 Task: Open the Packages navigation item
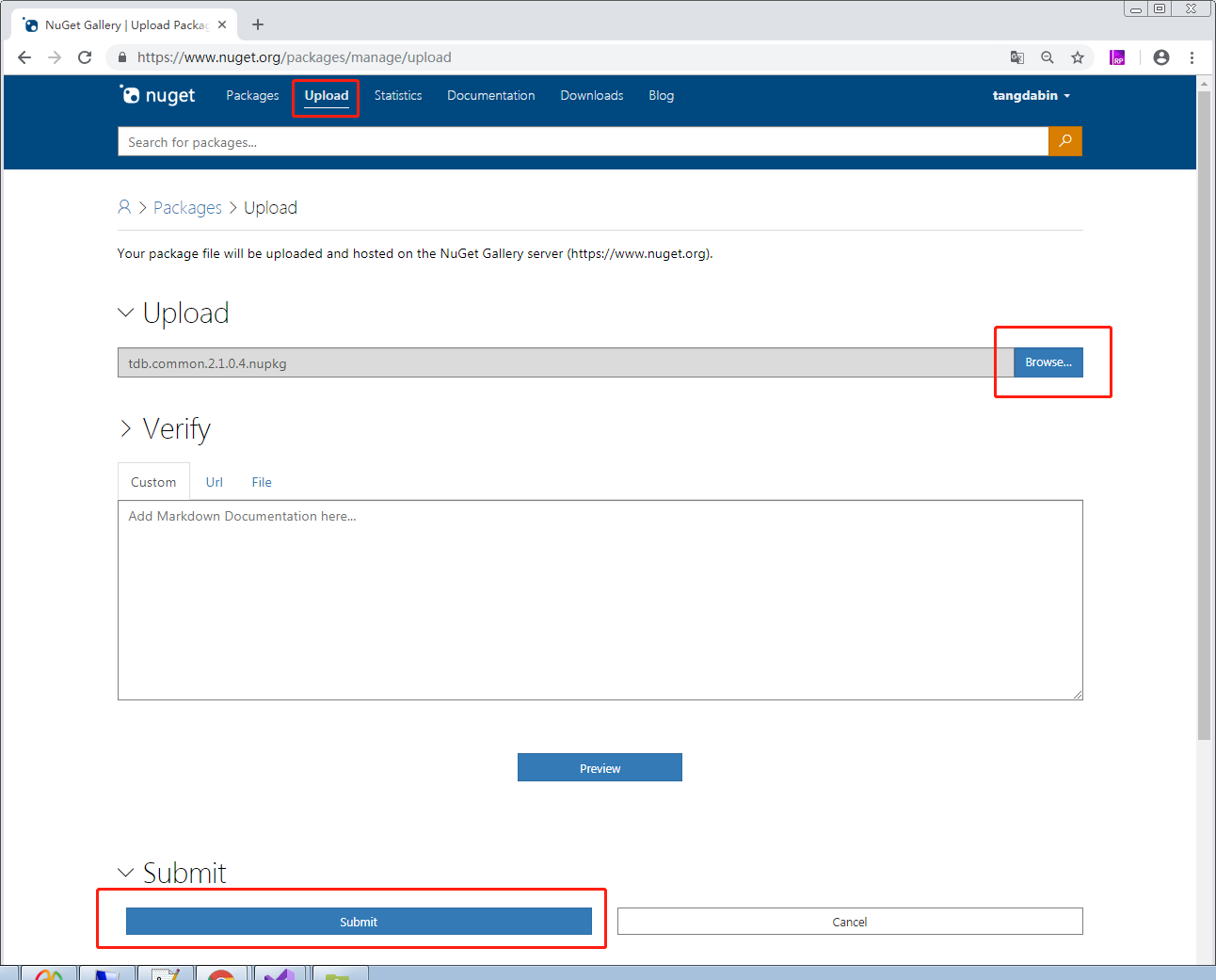252,95
